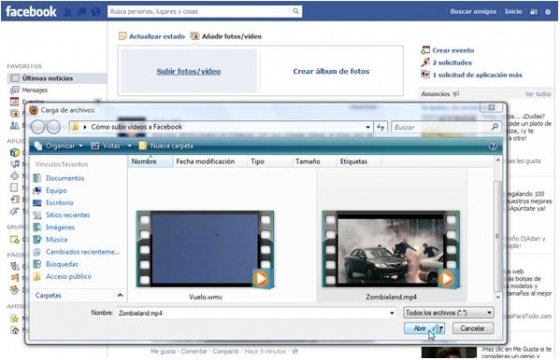The width and height of the screenshot is (560, 360).
Task: Open notifications globe icon in header
Action: [x=95, y=12]
